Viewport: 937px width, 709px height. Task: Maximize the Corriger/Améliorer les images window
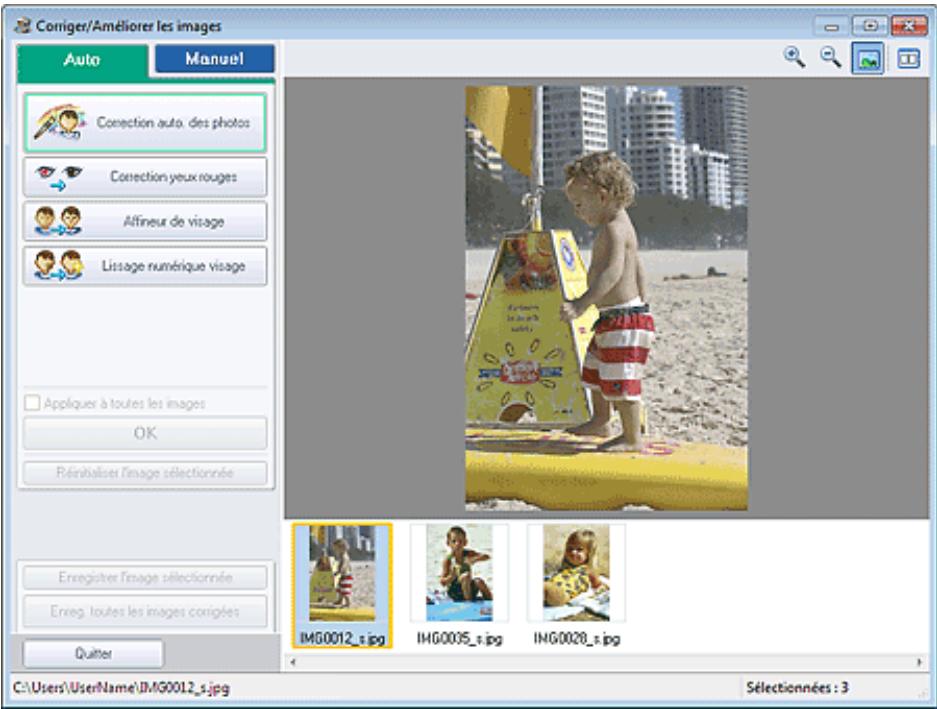click(869, 26)
